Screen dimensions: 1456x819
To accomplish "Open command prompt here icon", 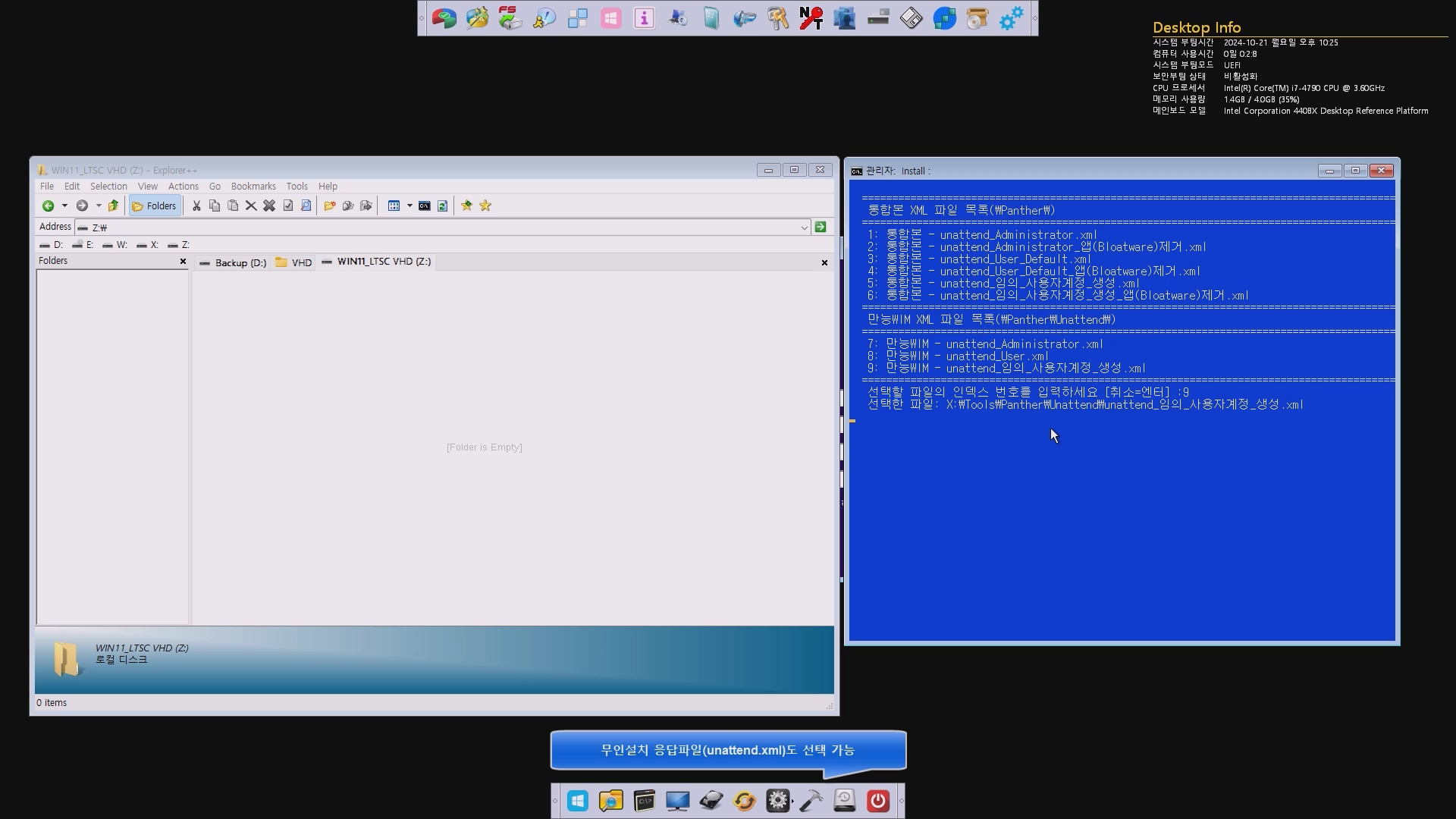I will pyautogui.click(x=425, y=206).
